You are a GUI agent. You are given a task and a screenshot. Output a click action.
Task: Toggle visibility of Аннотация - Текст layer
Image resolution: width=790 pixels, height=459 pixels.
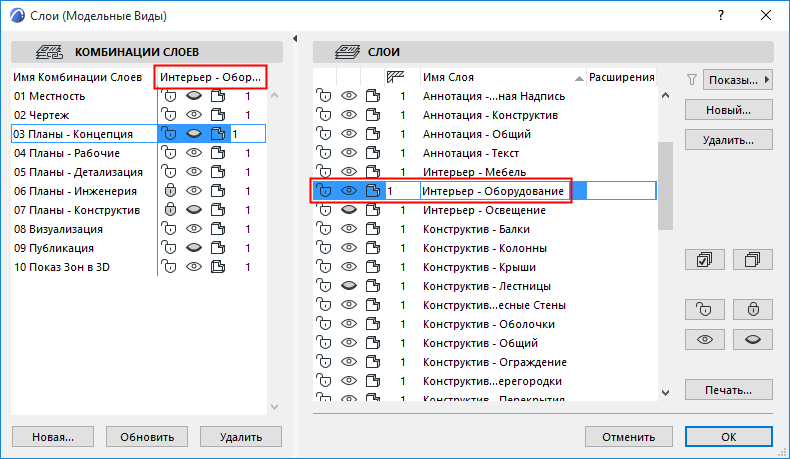click(349, 152)
